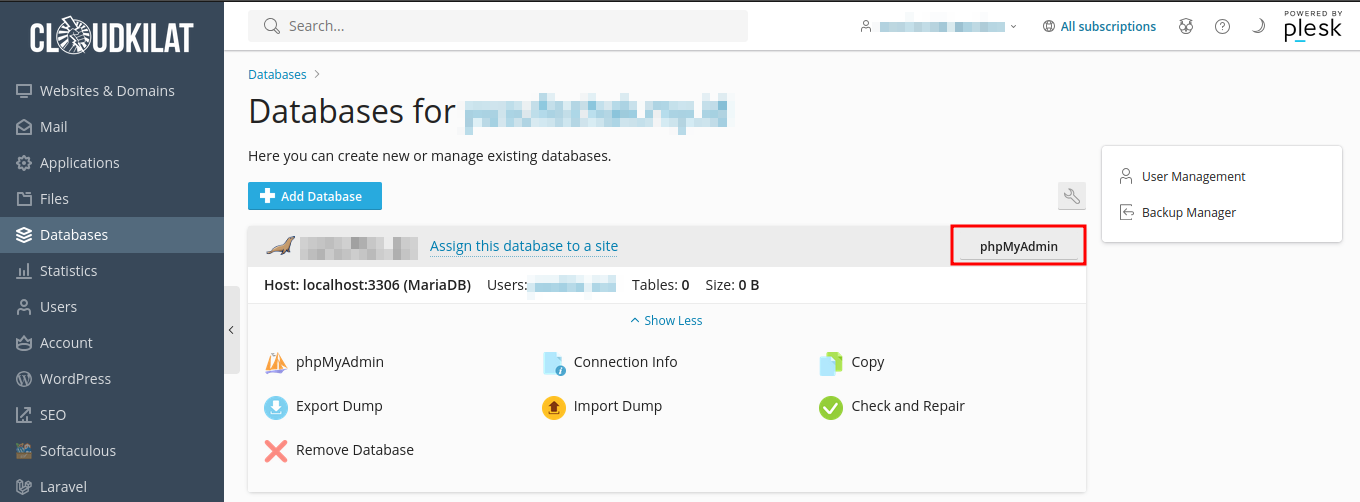Screen dimensions: 1360x502
Task: Click the Copy database icon
Action: pos(831,363)
